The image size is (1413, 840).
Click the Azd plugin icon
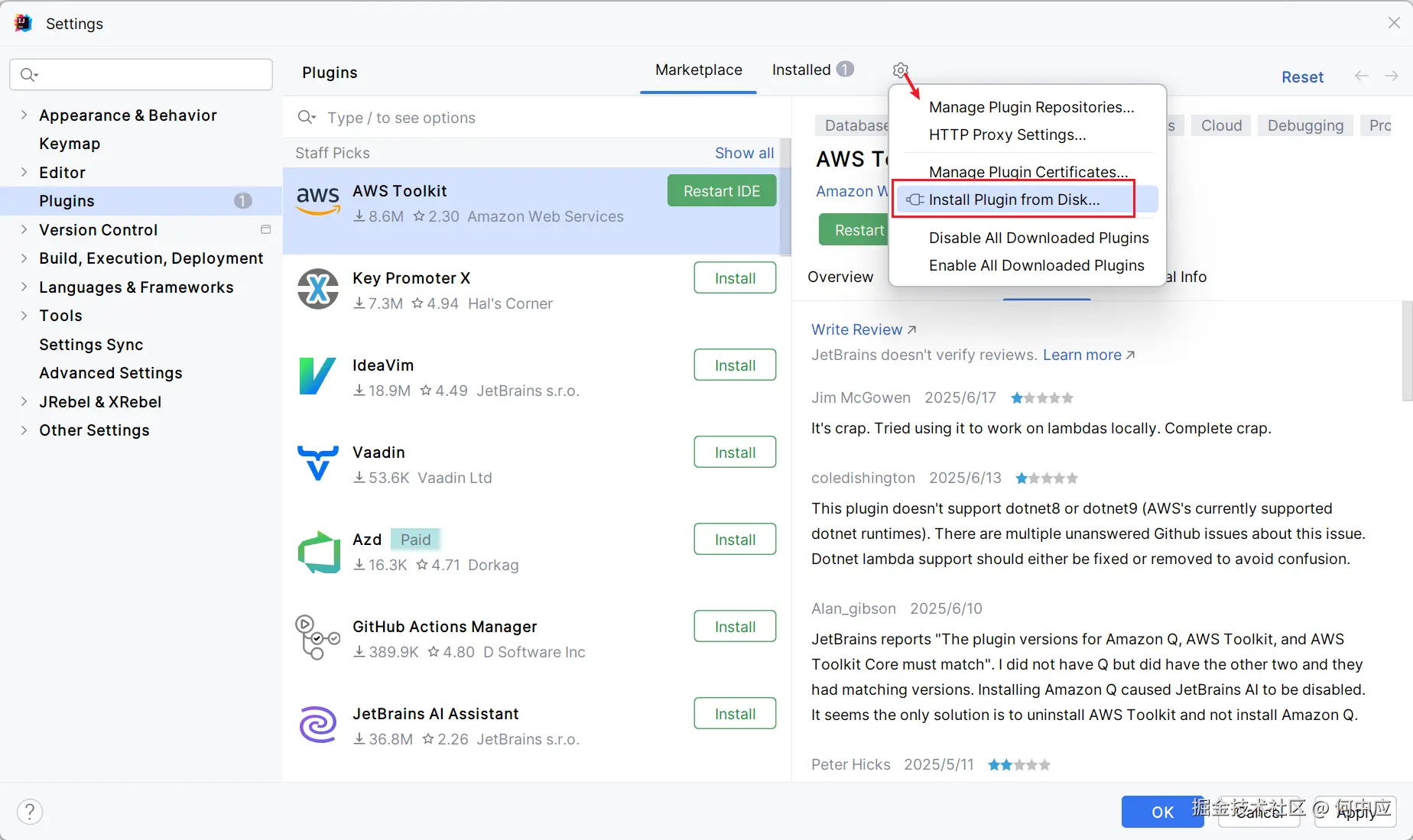(319, 552)
